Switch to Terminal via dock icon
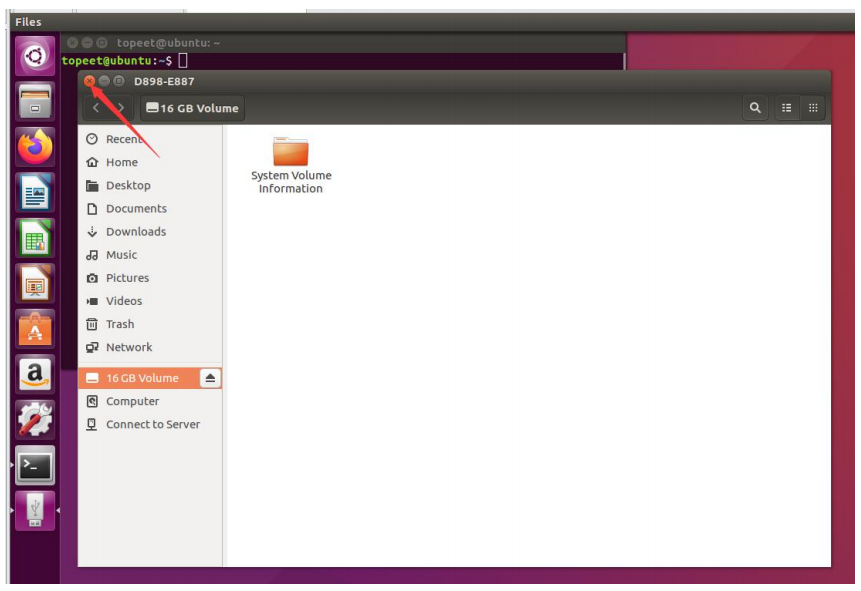This screenshot has width=861, height=591. tap(35, 466)
